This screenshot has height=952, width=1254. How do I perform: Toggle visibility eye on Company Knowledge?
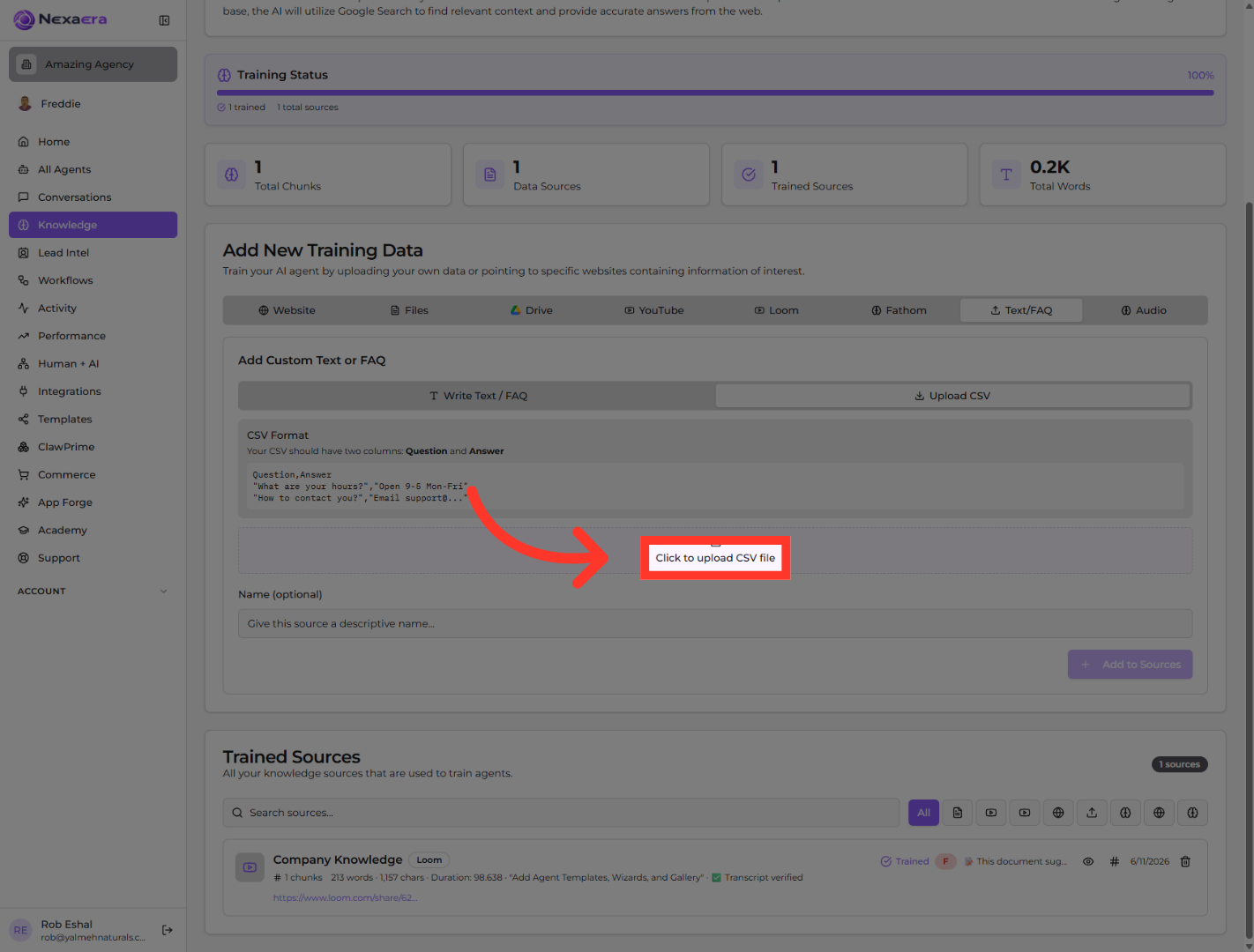[x=1088, y=861]
